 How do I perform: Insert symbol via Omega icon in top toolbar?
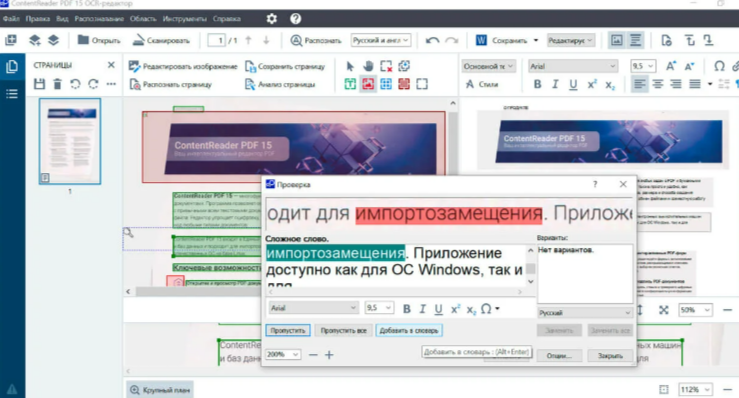(x=719, y=66)
